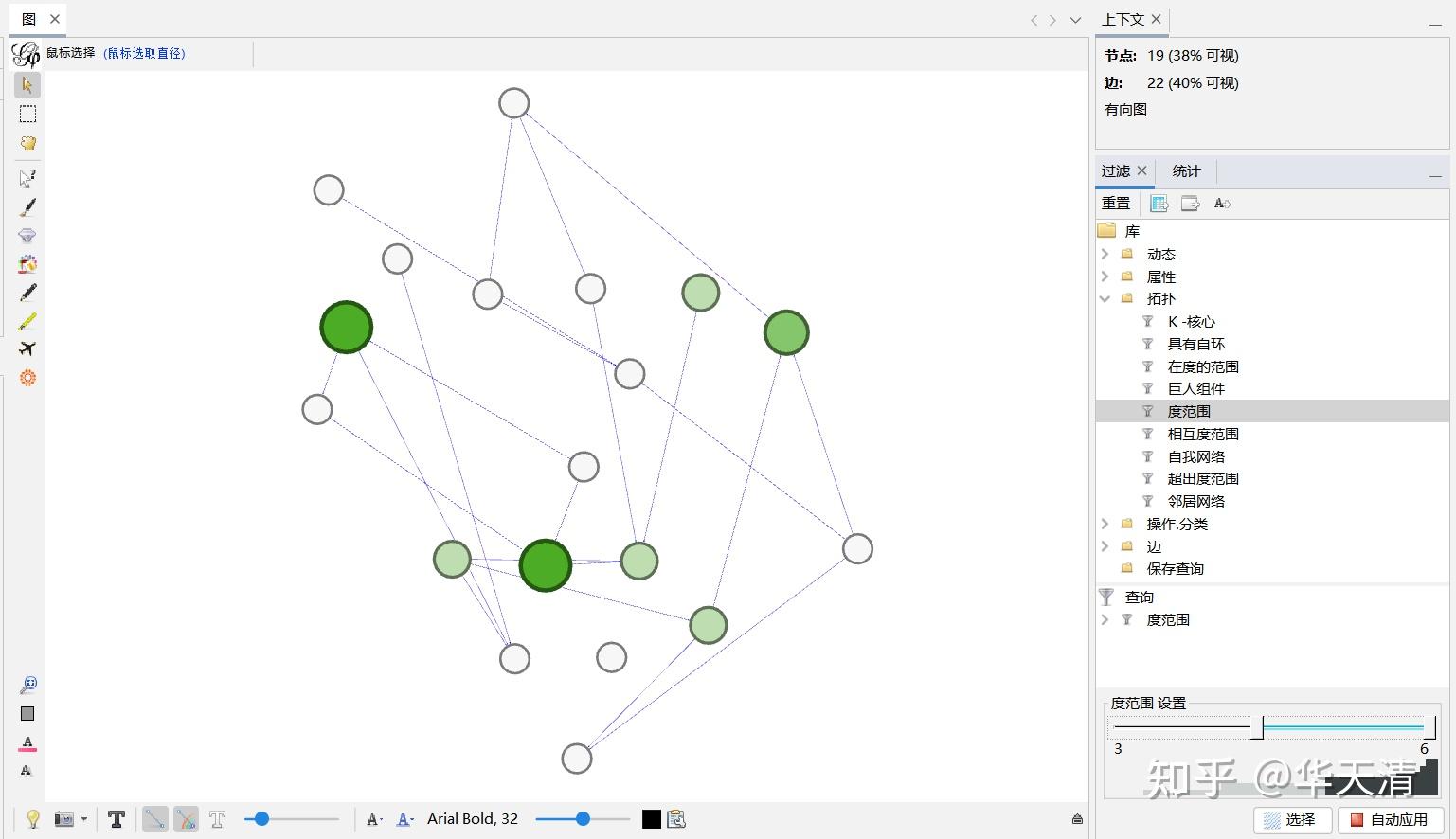Activate the airplane shortest path tool
This screenshot has width=1456, height=839.
27,348
